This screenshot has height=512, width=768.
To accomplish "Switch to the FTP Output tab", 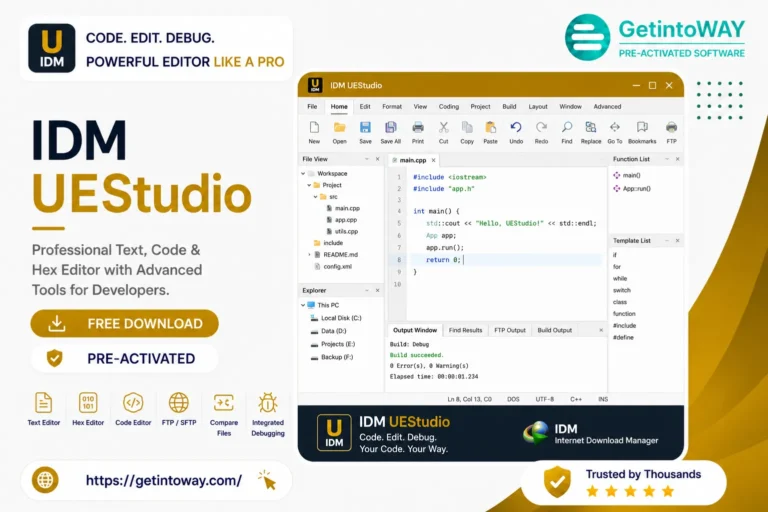I will click(x=510, y=330).
